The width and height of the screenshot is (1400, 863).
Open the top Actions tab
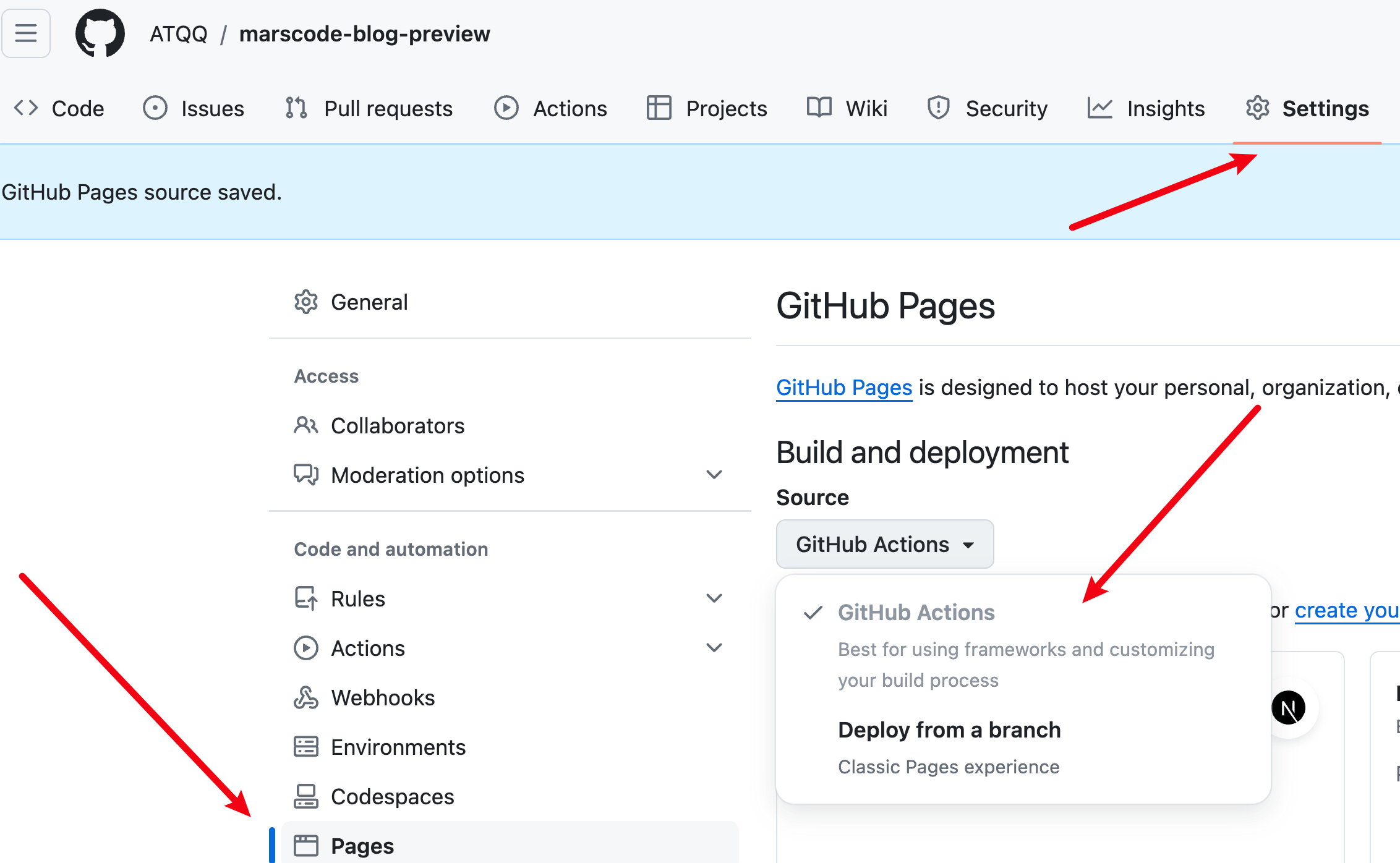tap(551, 108)
